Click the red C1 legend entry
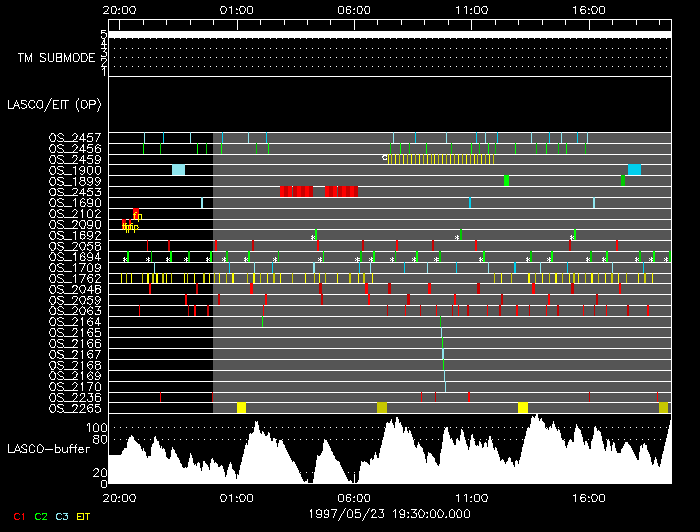Viewport: 700px width, 532px height. [x=19, y=516]
